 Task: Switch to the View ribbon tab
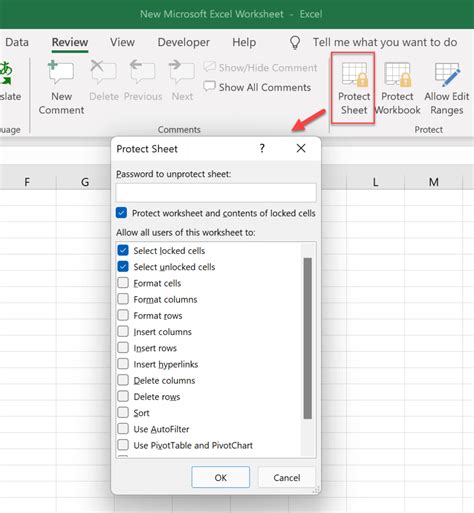coord(122,42)
